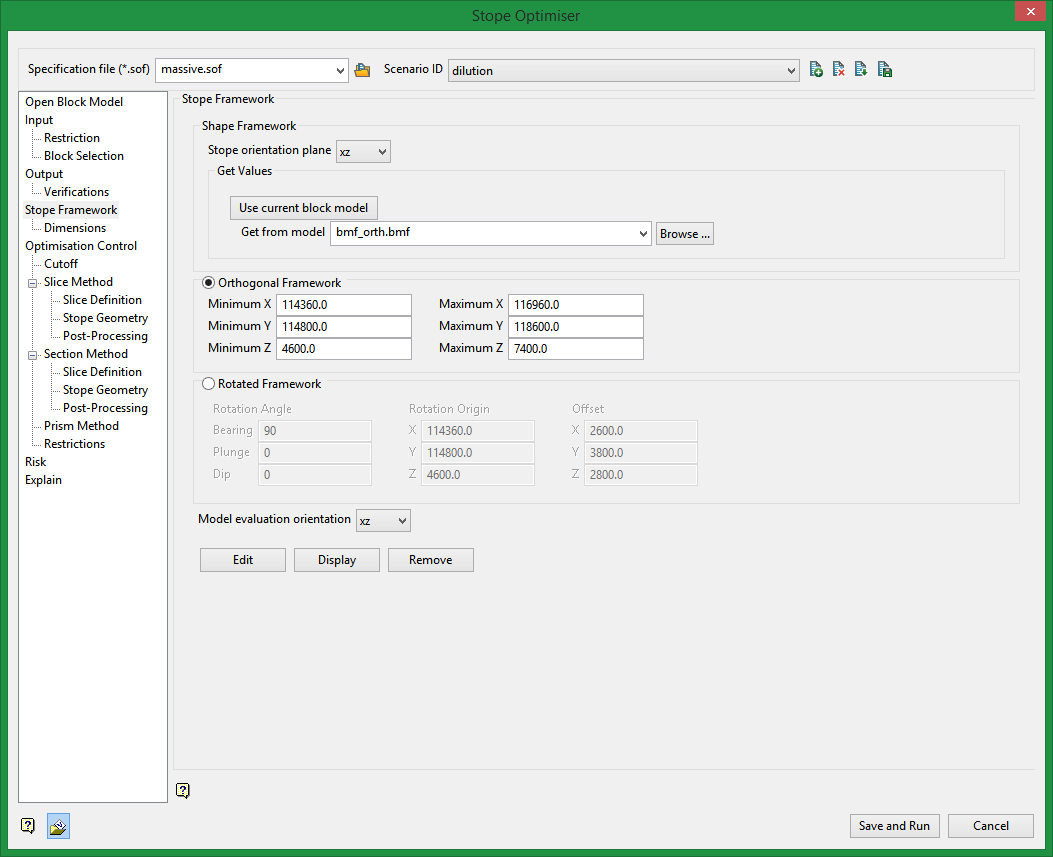Open the Get from model dropdown
The height and width of the screenshot is (857, 1053).
[x=642, y=233]
